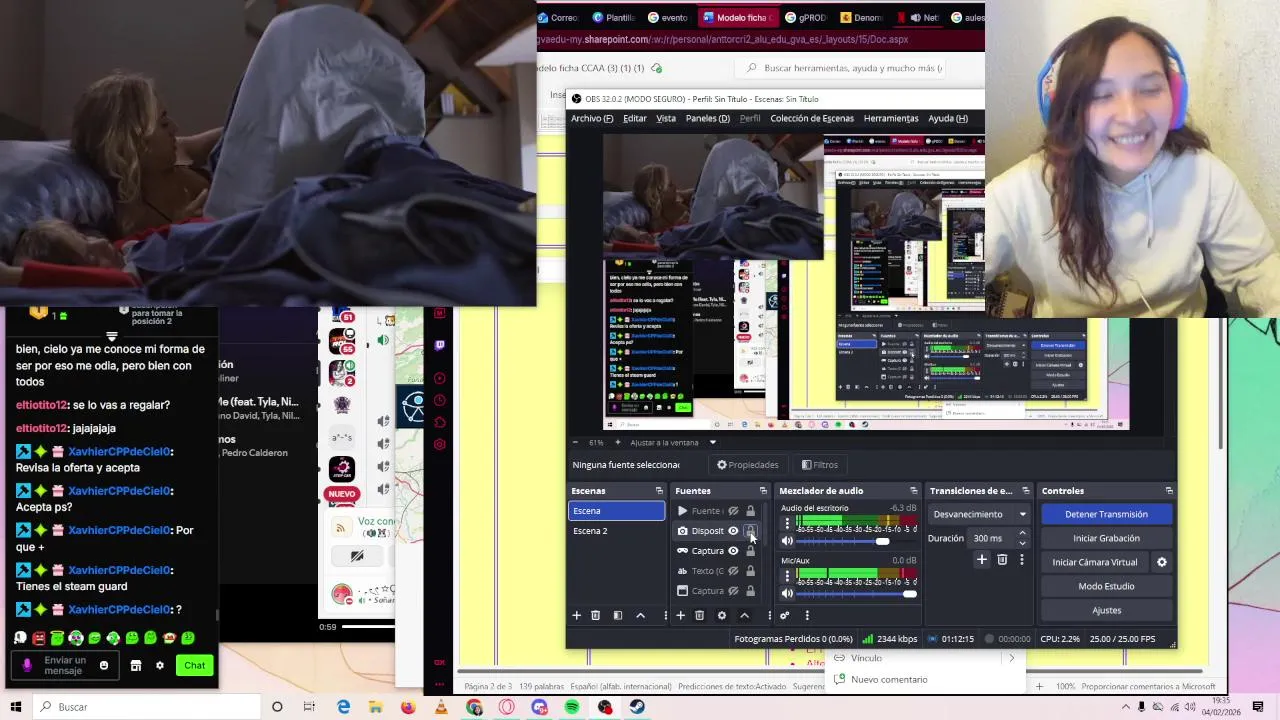Open source properties gear in Fuentes toolbar
Viewport: 1280px width, 720px height.
pos(721,615)
